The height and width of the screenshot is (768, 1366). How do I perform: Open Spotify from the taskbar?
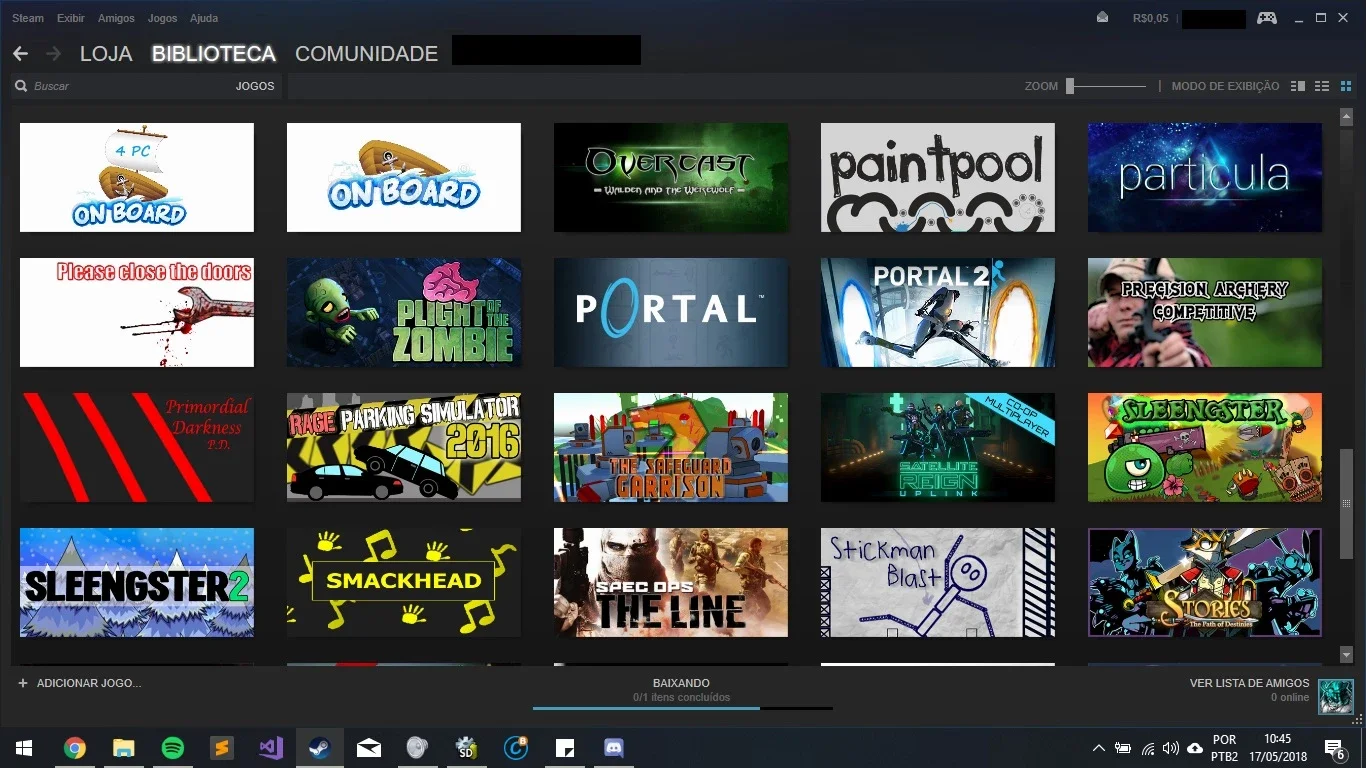coord(172,748)
